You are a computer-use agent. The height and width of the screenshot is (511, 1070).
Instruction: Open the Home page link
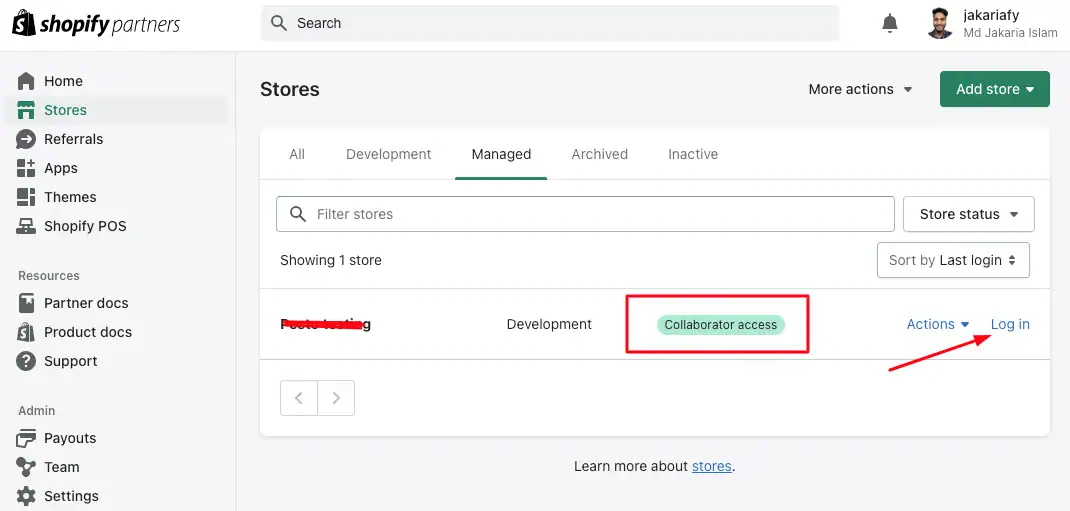click(63, 81)
